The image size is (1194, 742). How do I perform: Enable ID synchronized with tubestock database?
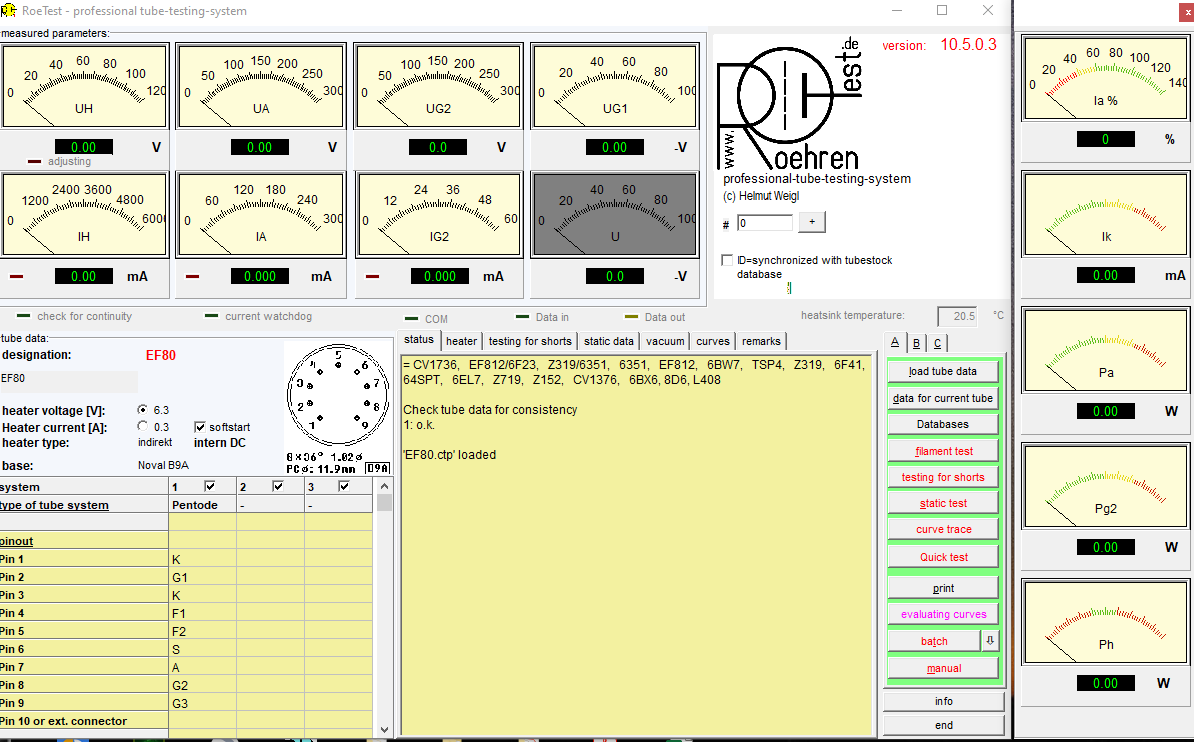[727, 261]
